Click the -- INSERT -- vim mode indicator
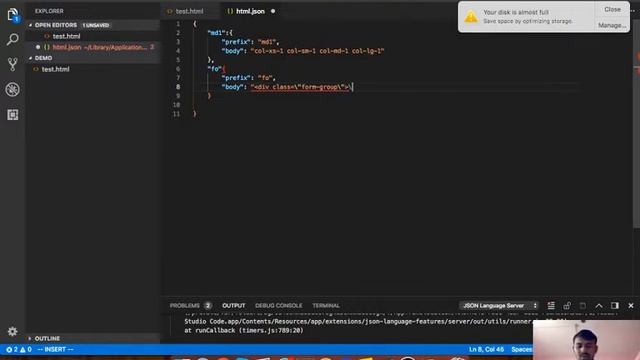The width and height of the screenshot is (640, 360). click(x=55, y=350)
